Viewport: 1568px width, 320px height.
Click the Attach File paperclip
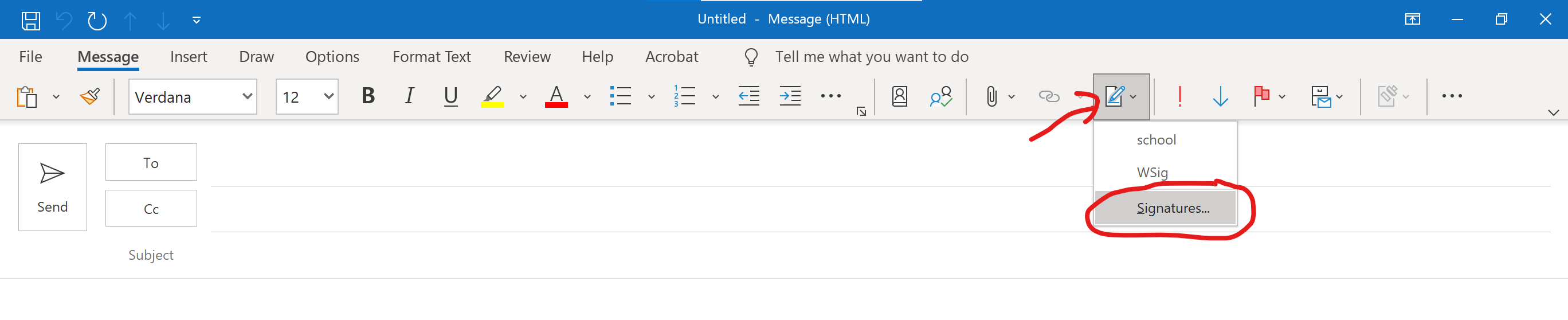tap(991, 96)
